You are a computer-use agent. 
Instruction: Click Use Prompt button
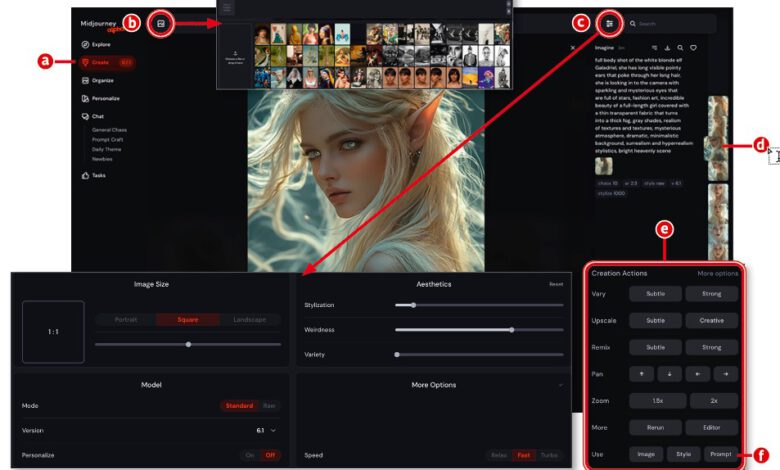[721, 454]
